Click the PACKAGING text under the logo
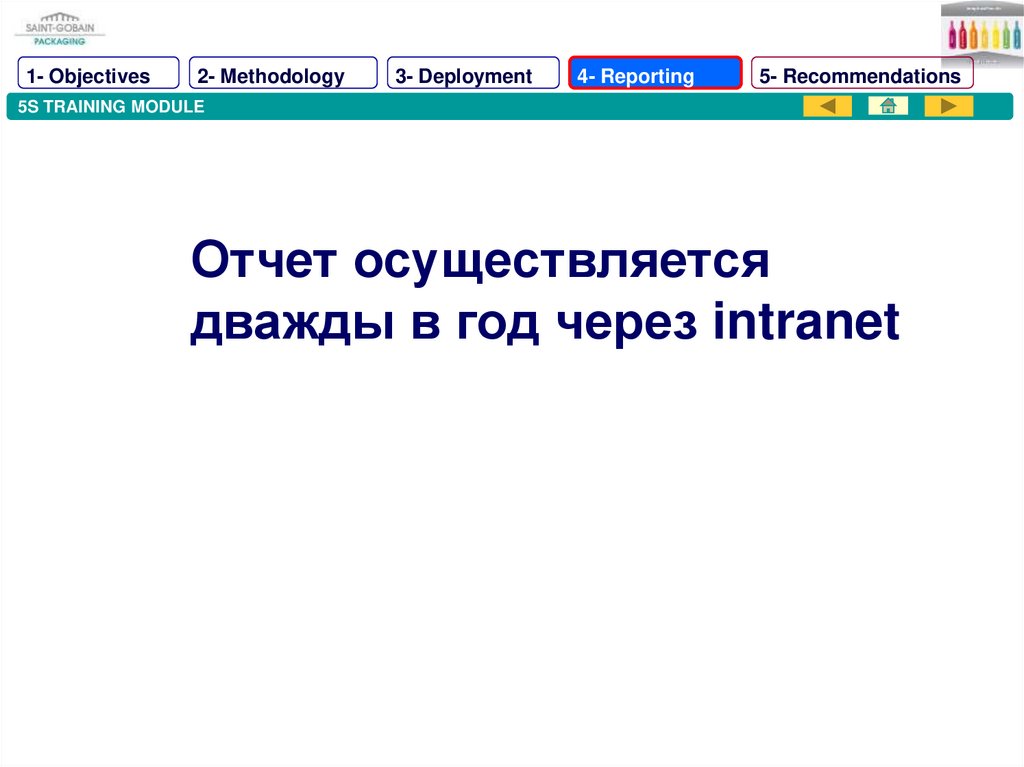 [x=59, y=41]
